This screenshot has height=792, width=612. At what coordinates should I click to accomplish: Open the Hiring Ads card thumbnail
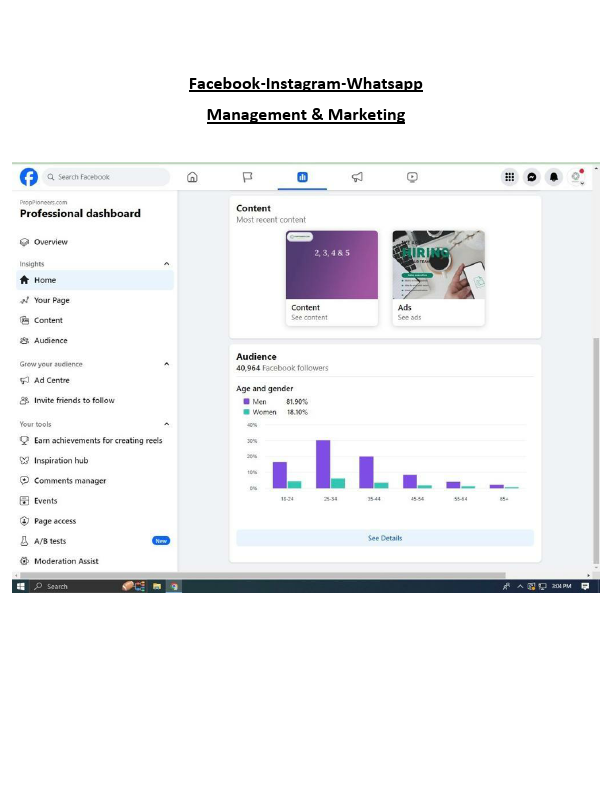(438, 265)
